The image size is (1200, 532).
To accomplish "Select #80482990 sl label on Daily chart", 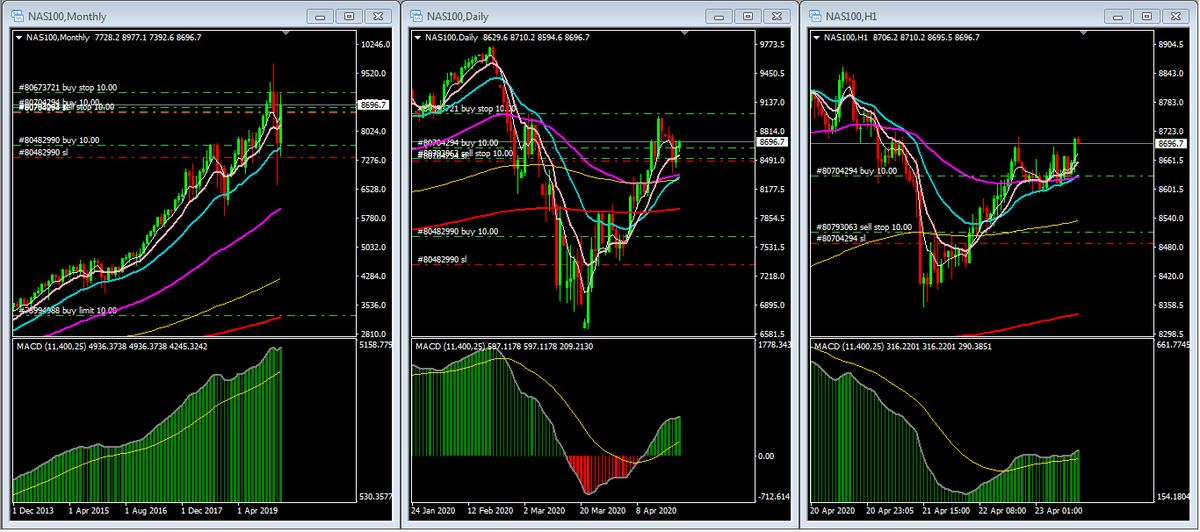I will [x=442, y=260].
